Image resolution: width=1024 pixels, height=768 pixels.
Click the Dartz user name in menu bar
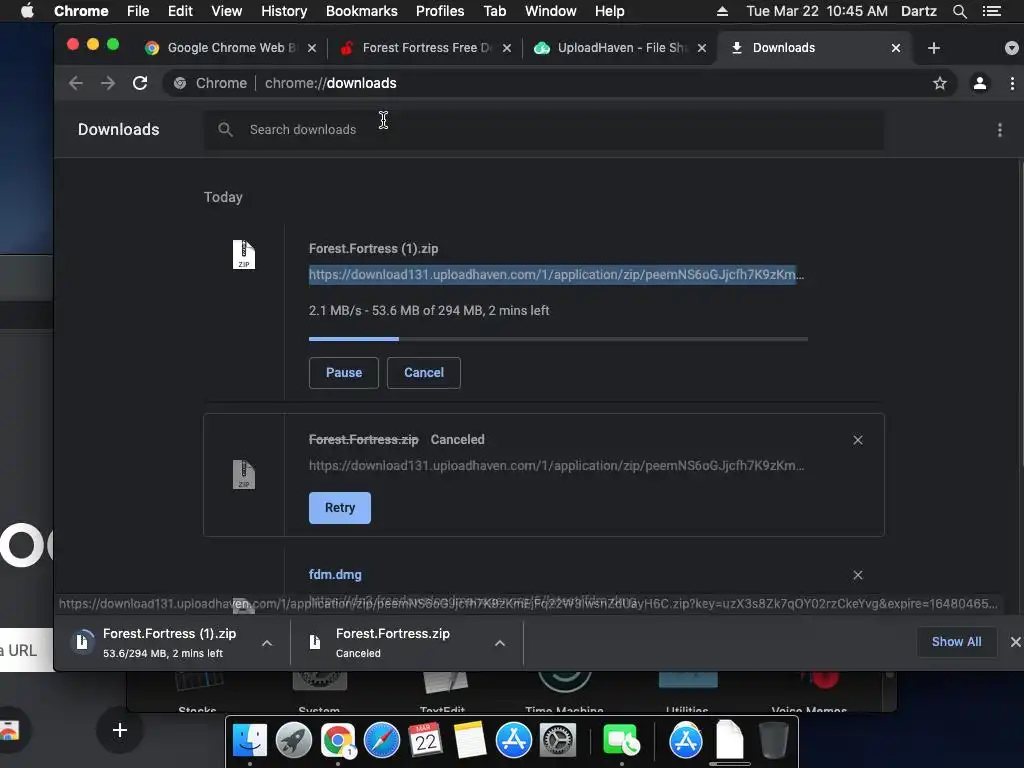pyautogui.click(x=918, y=11)
